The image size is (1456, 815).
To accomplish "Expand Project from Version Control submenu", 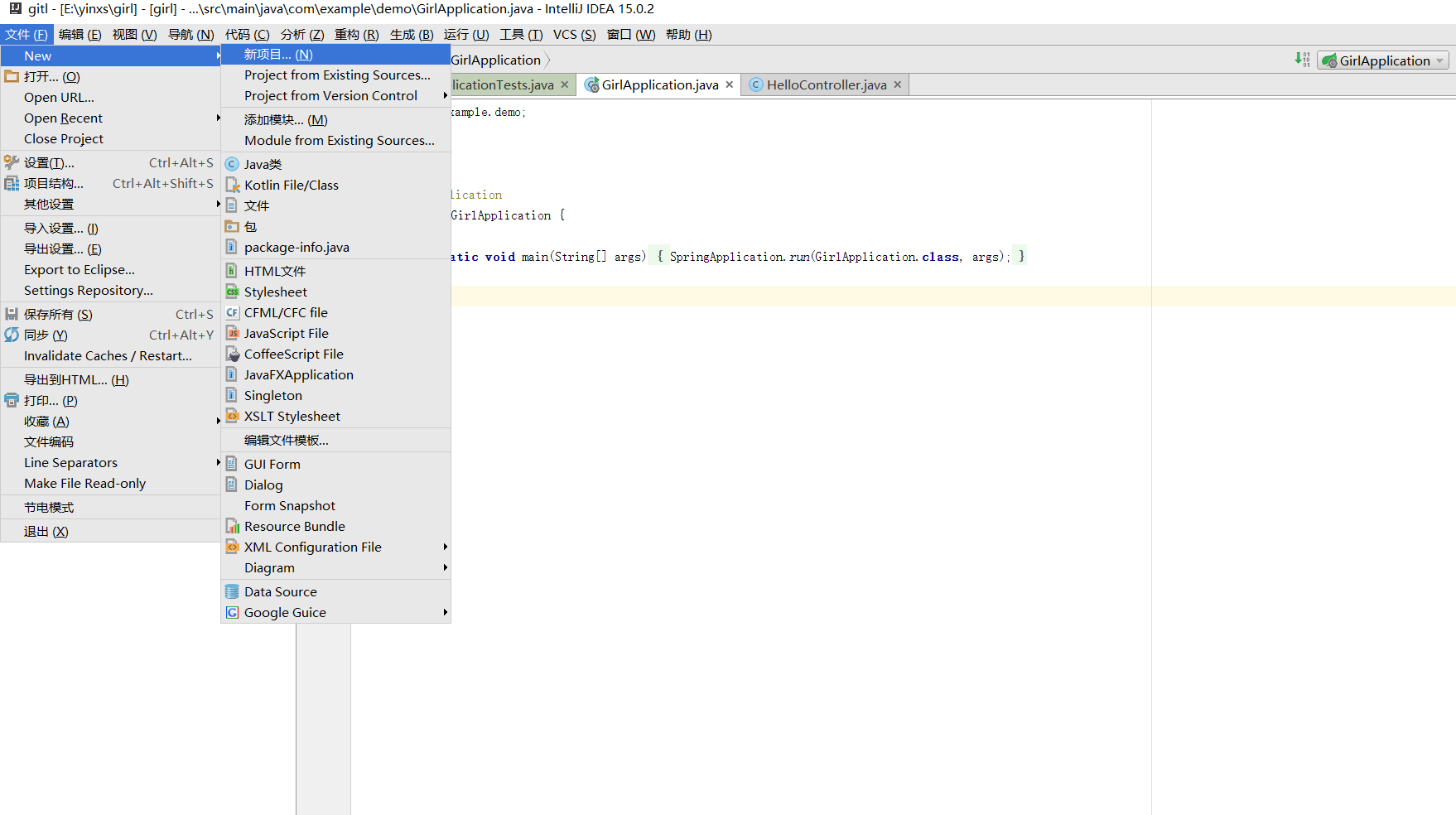I will [x=335, y=95].
